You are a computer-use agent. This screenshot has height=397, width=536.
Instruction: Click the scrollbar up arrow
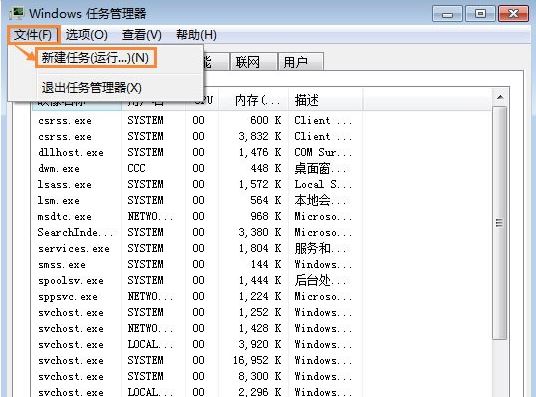[500, 97]
